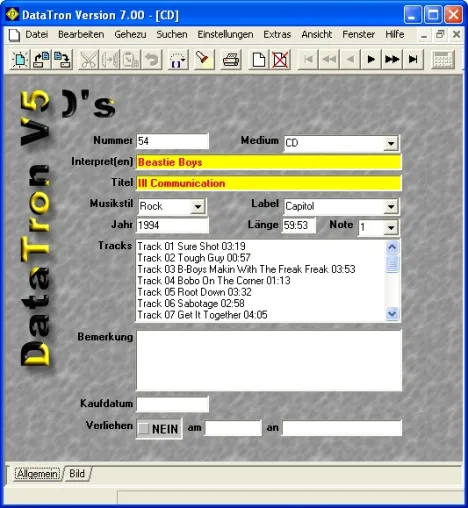
Task: Expand the Musikstil Rock dropdown
Action: (198, 207)
